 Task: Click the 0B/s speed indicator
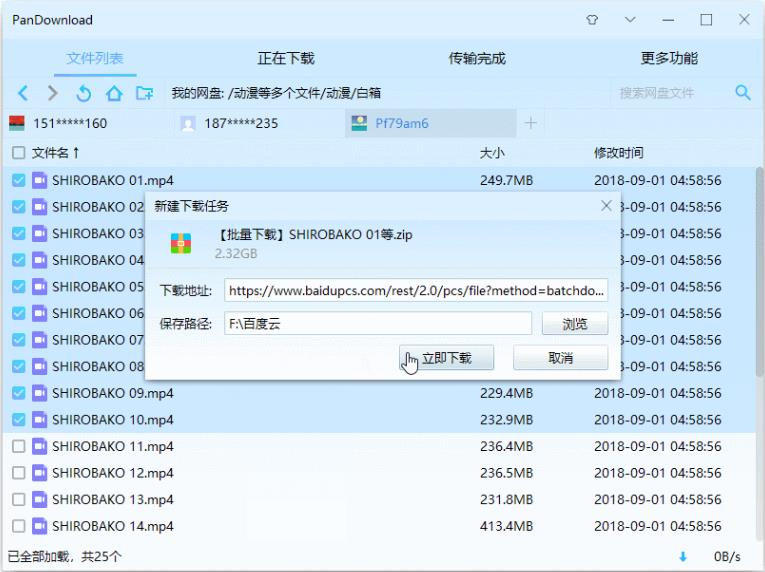point(727,556)
